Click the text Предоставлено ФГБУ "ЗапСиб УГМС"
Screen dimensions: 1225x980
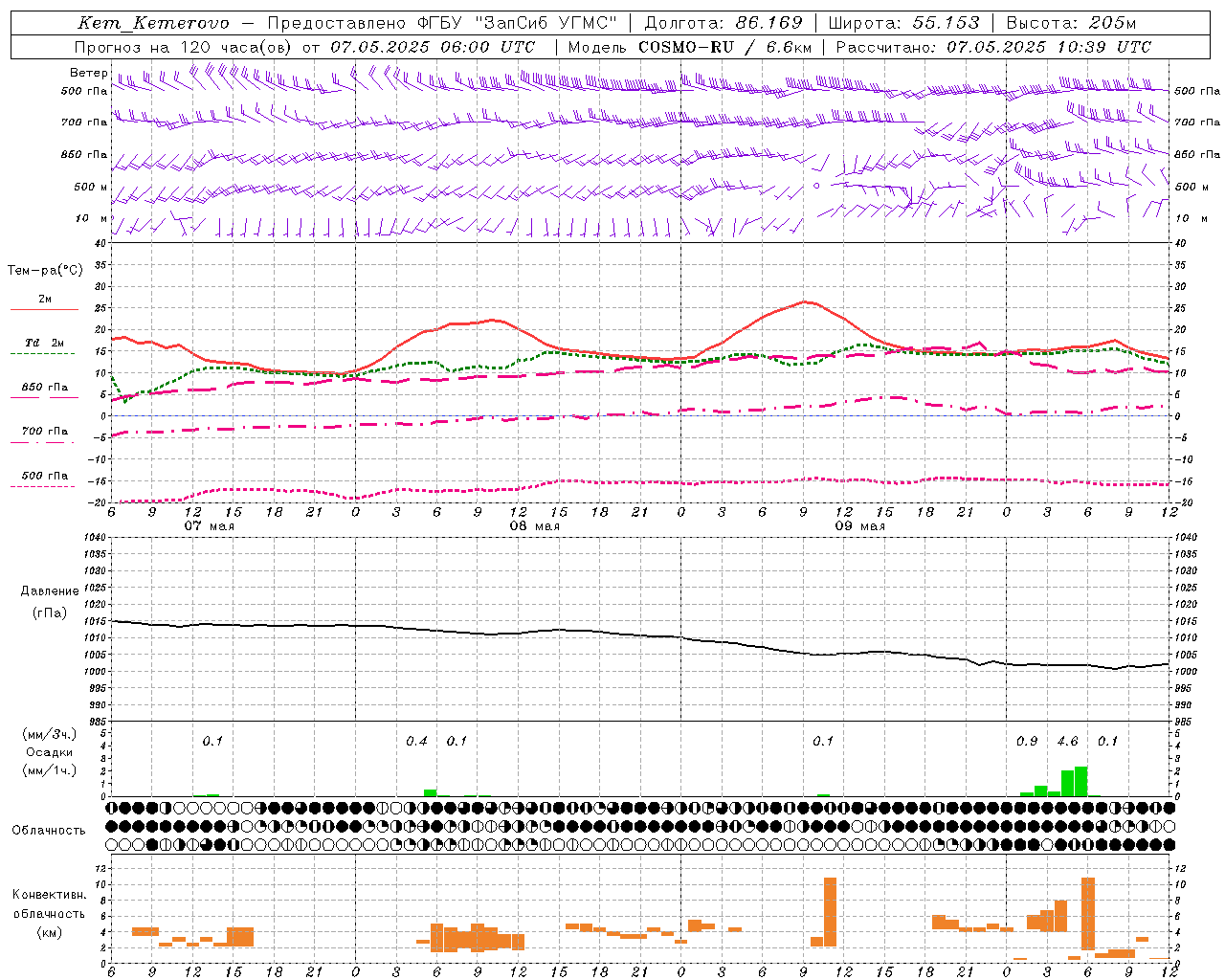coord(442,23)
